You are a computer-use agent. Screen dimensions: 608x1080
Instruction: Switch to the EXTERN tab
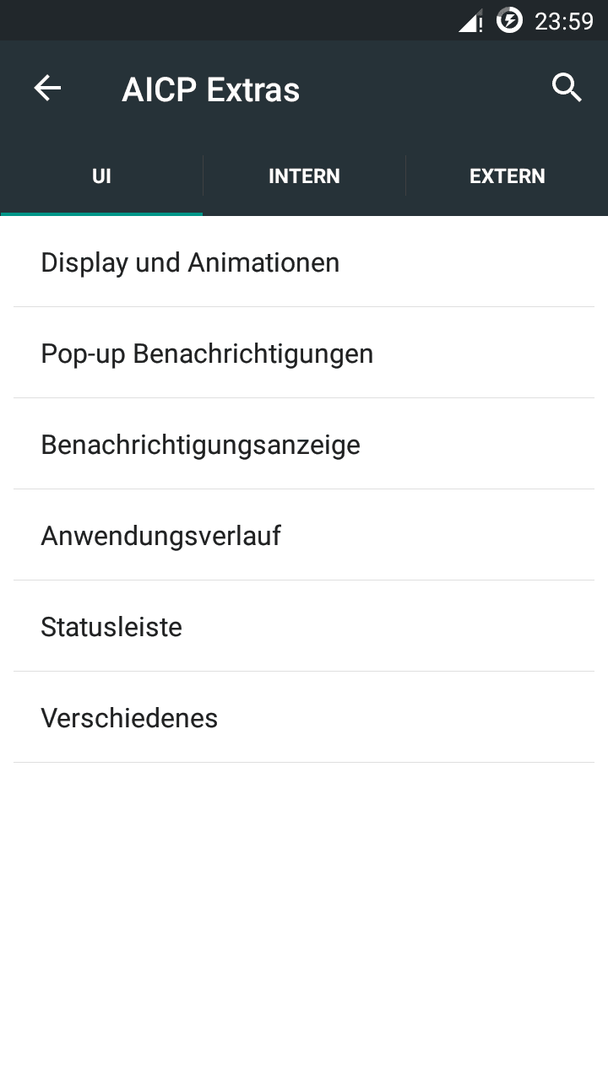pyautogui.click(x=507, y=176)
